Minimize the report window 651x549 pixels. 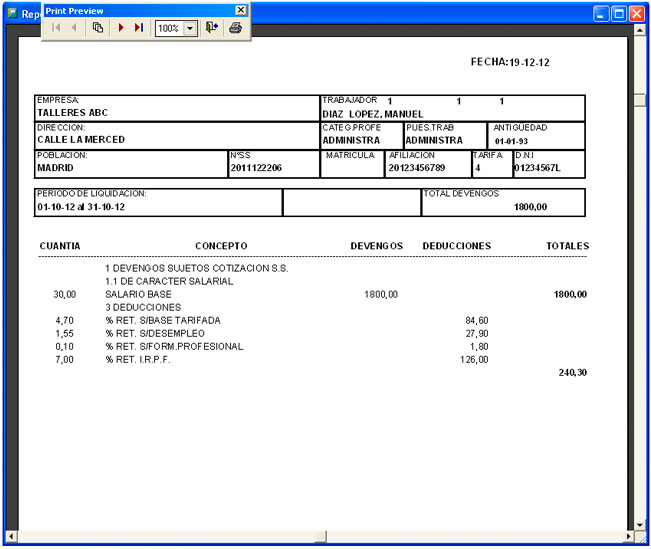coord(600,14)
